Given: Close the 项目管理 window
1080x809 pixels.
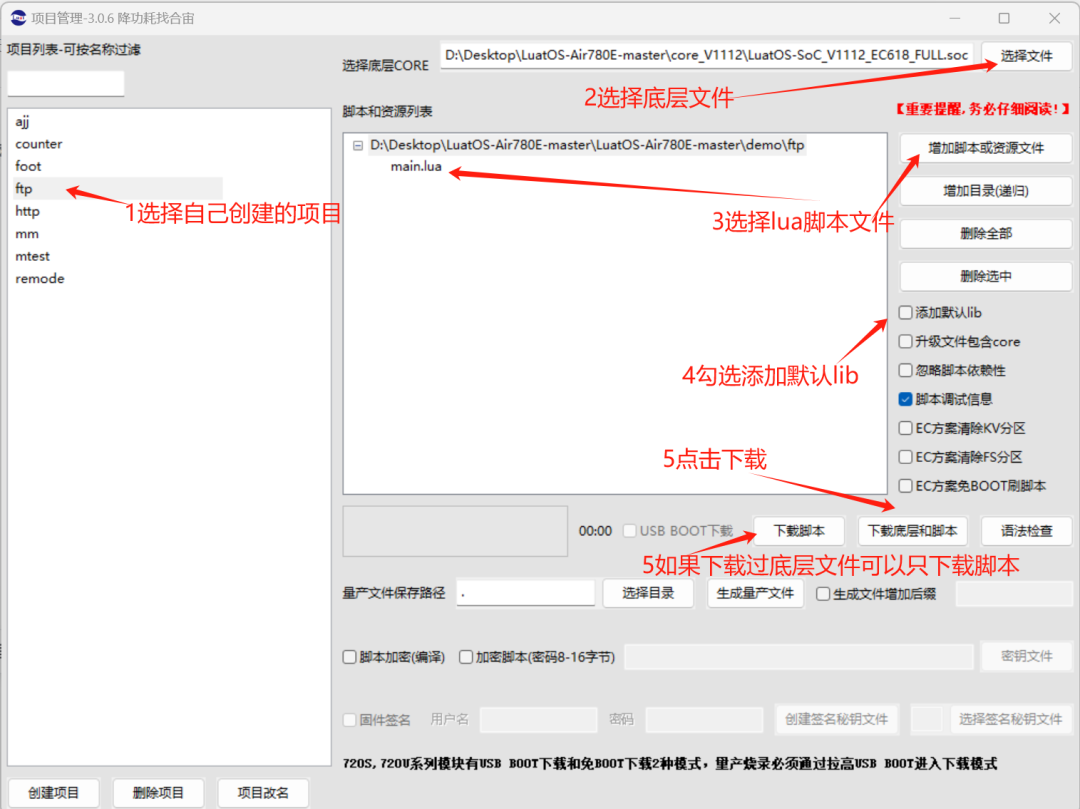Looking at the screenshot, I should (x=1055, y=19).
